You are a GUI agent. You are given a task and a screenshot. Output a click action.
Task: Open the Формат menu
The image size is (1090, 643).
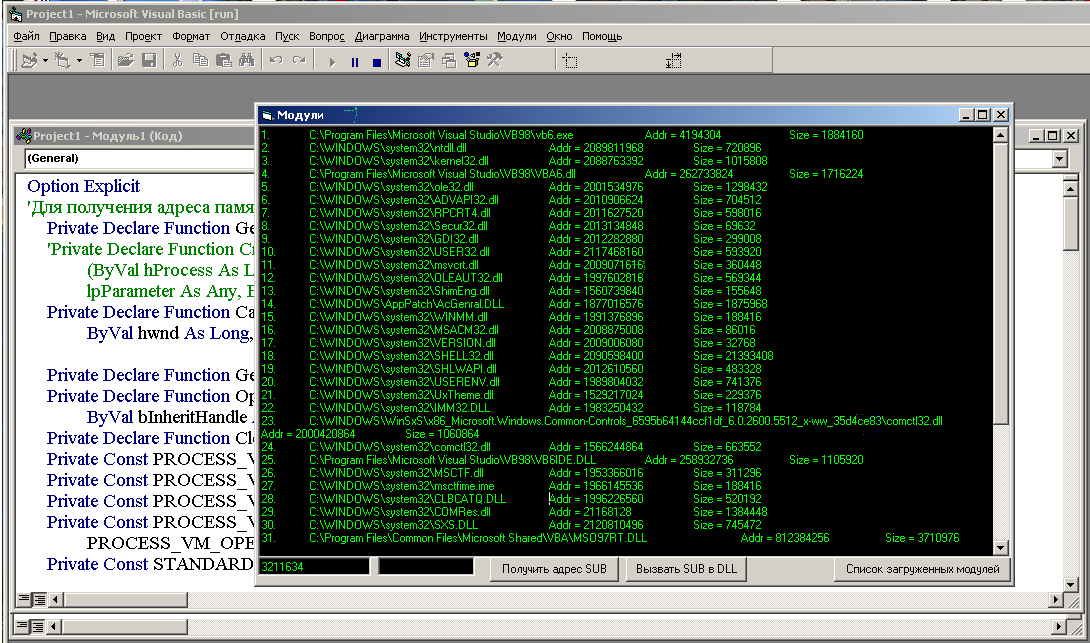coord(191,36)
